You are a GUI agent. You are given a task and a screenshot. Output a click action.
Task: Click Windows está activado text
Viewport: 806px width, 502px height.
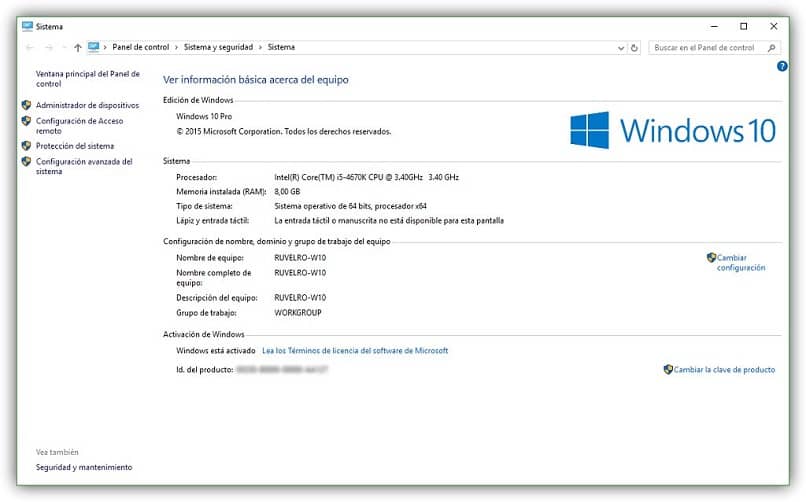point(216,350)
